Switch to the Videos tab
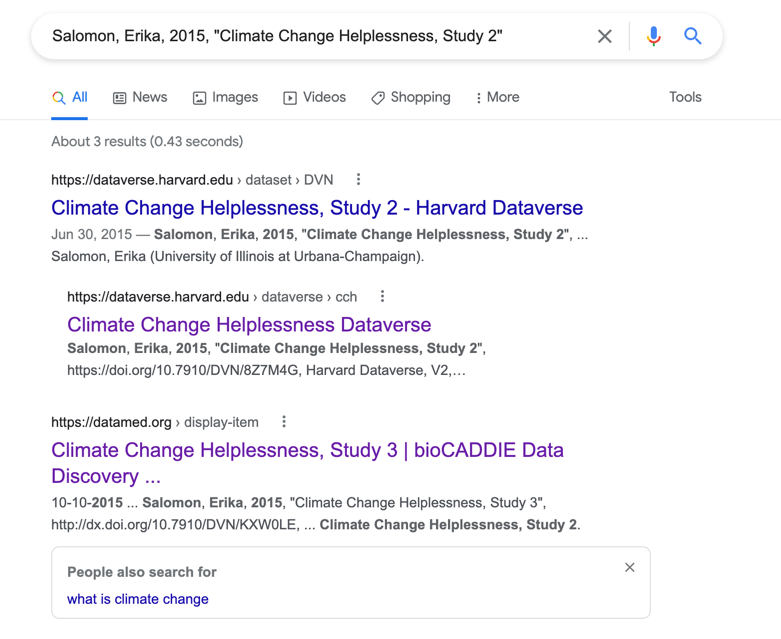The height and width of the screenshot is (639, 781). pyautogui.click(x=314, y=98)
